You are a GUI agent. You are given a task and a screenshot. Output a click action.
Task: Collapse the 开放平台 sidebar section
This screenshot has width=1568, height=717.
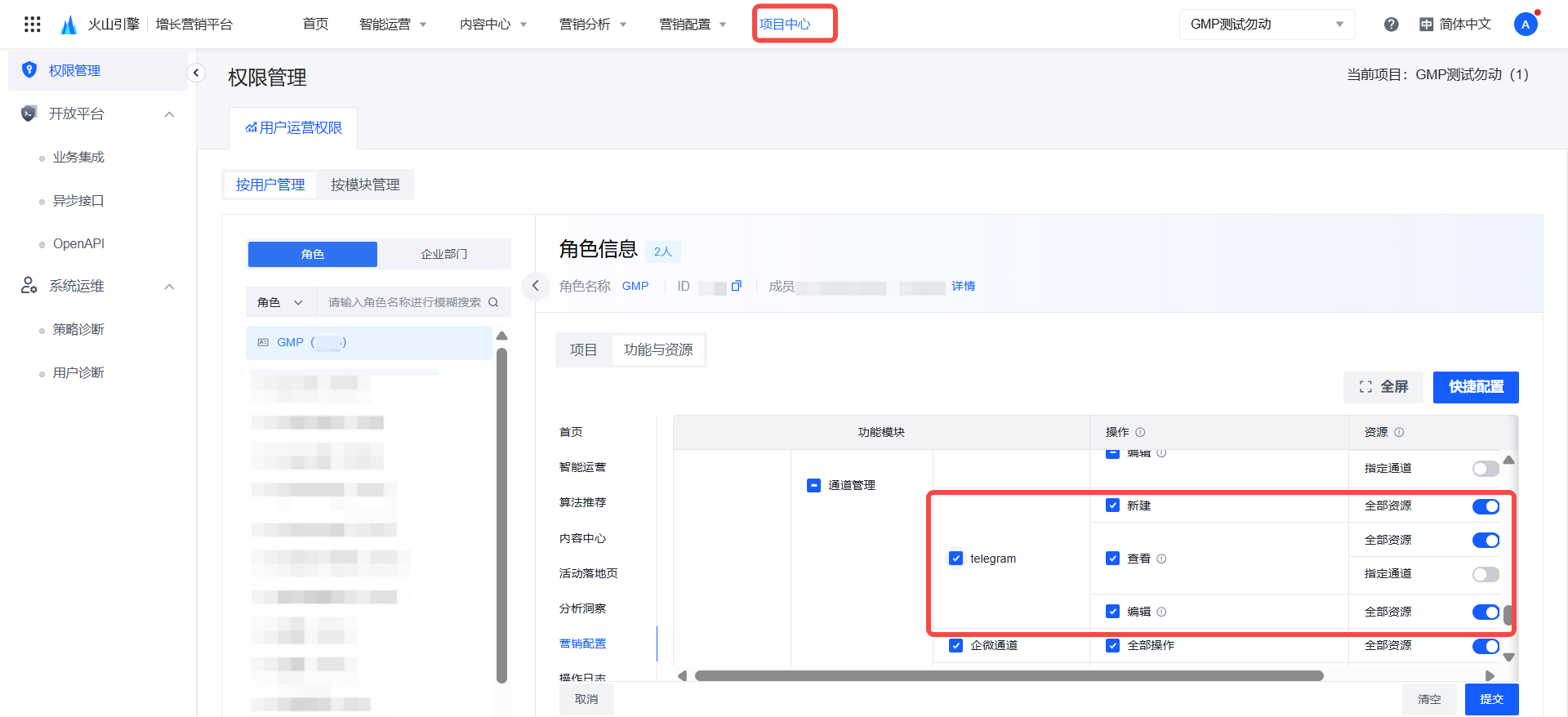point(169,114)
